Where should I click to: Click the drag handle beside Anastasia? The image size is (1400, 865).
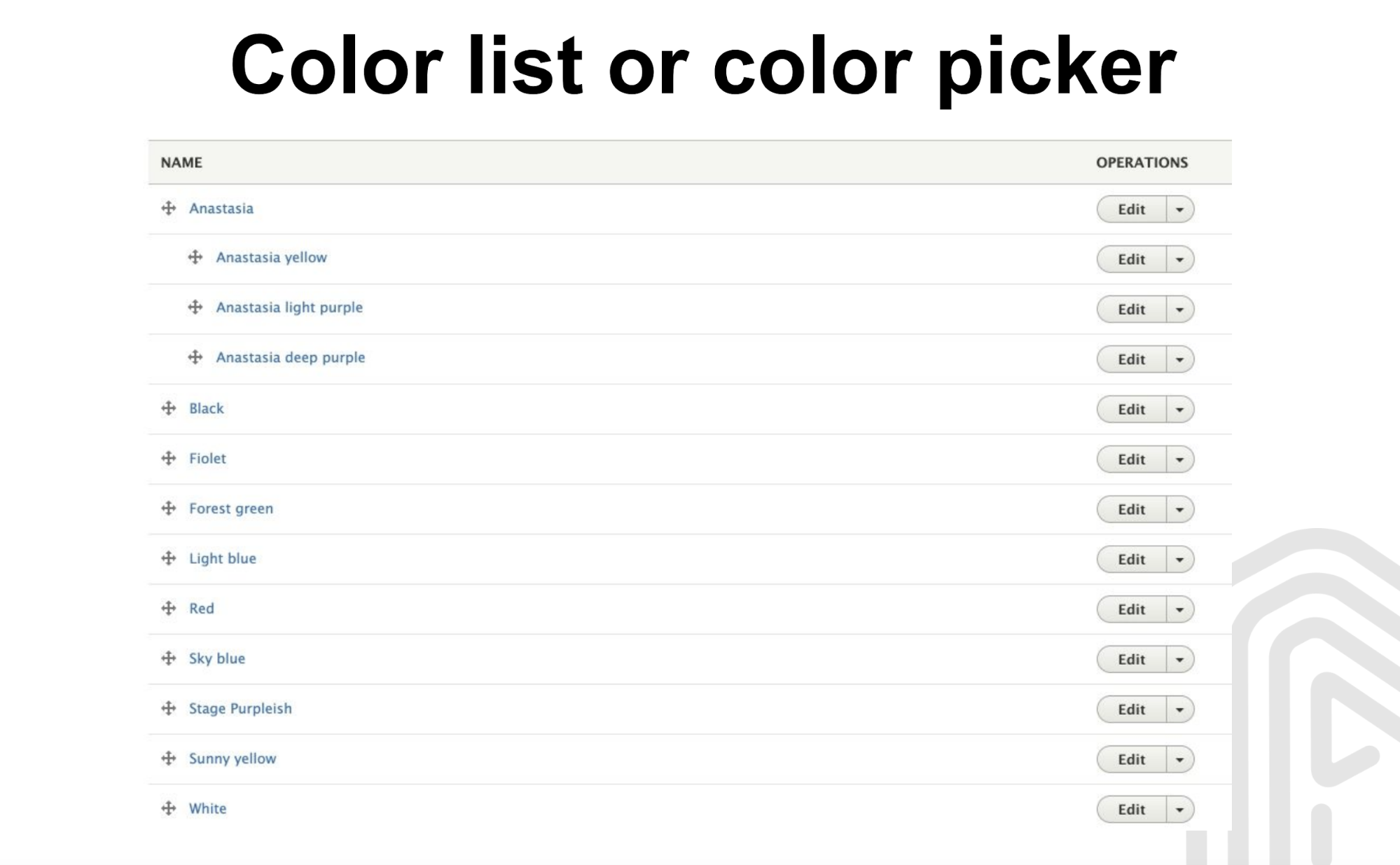point(170,208)
